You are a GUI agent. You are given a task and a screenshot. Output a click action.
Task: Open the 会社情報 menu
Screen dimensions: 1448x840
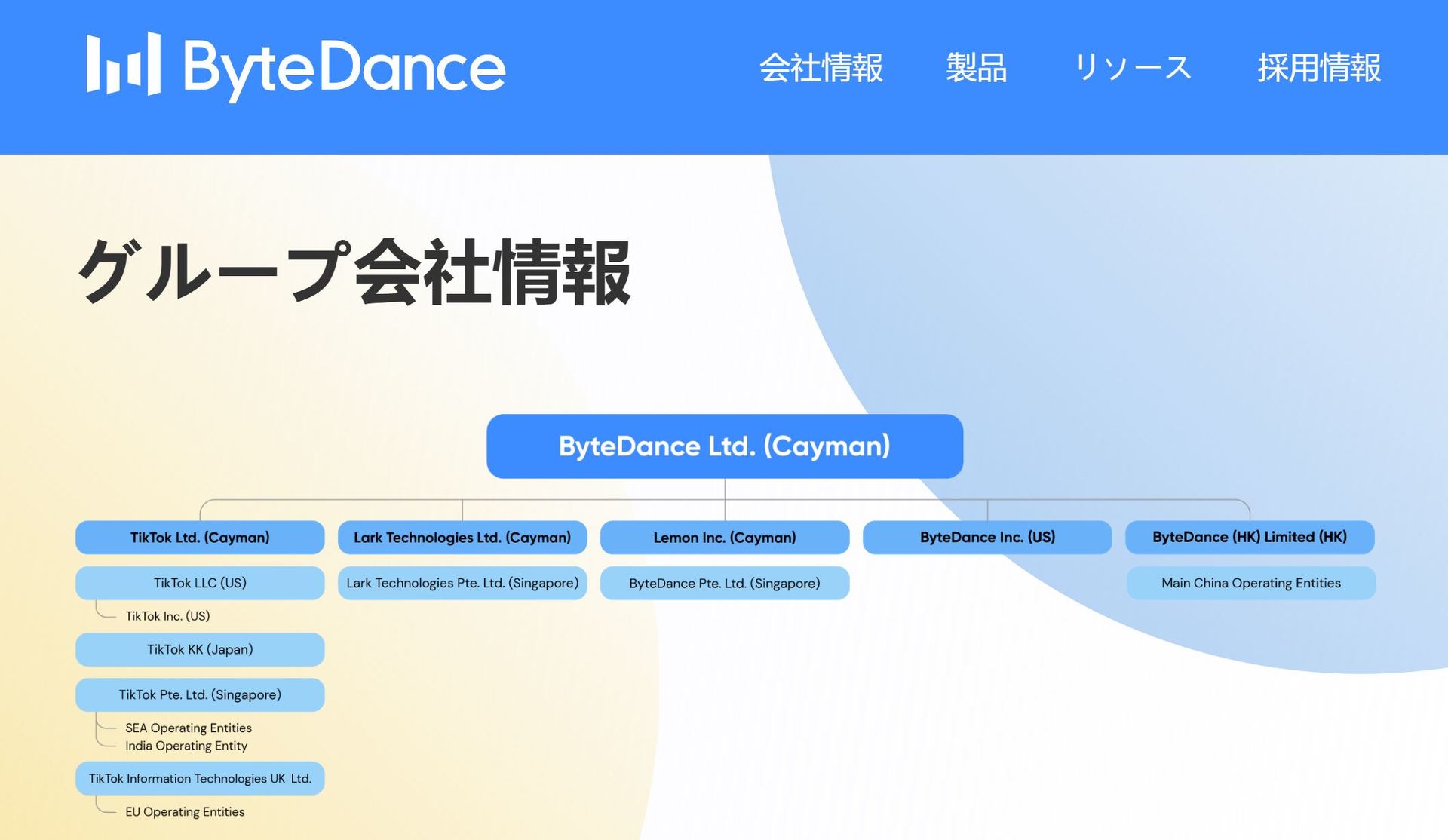click(x=821, y=68)
